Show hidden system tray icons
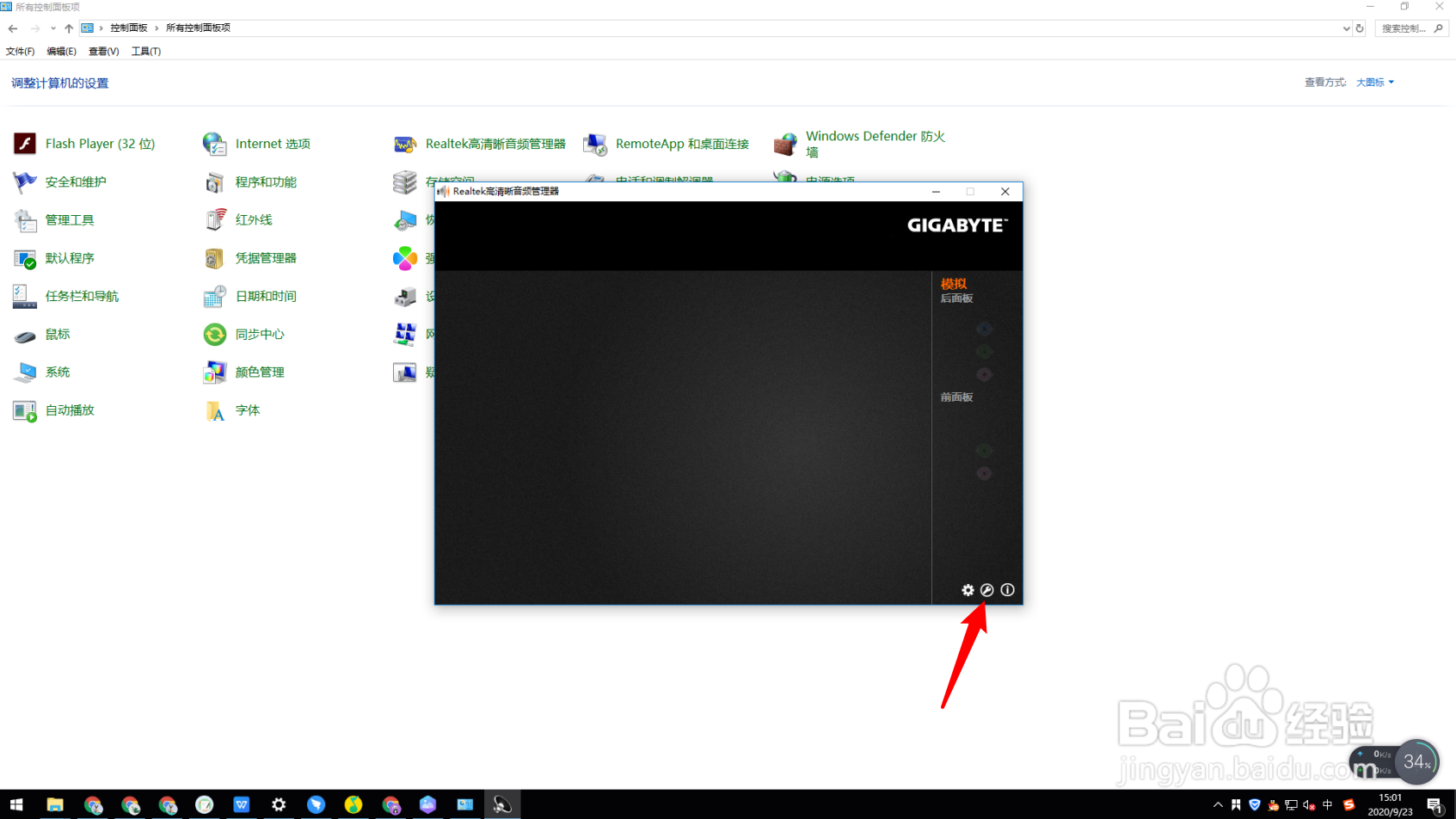Image resolution: width=1456 pixels, height=819 pixels. (x=1218, y=805)
